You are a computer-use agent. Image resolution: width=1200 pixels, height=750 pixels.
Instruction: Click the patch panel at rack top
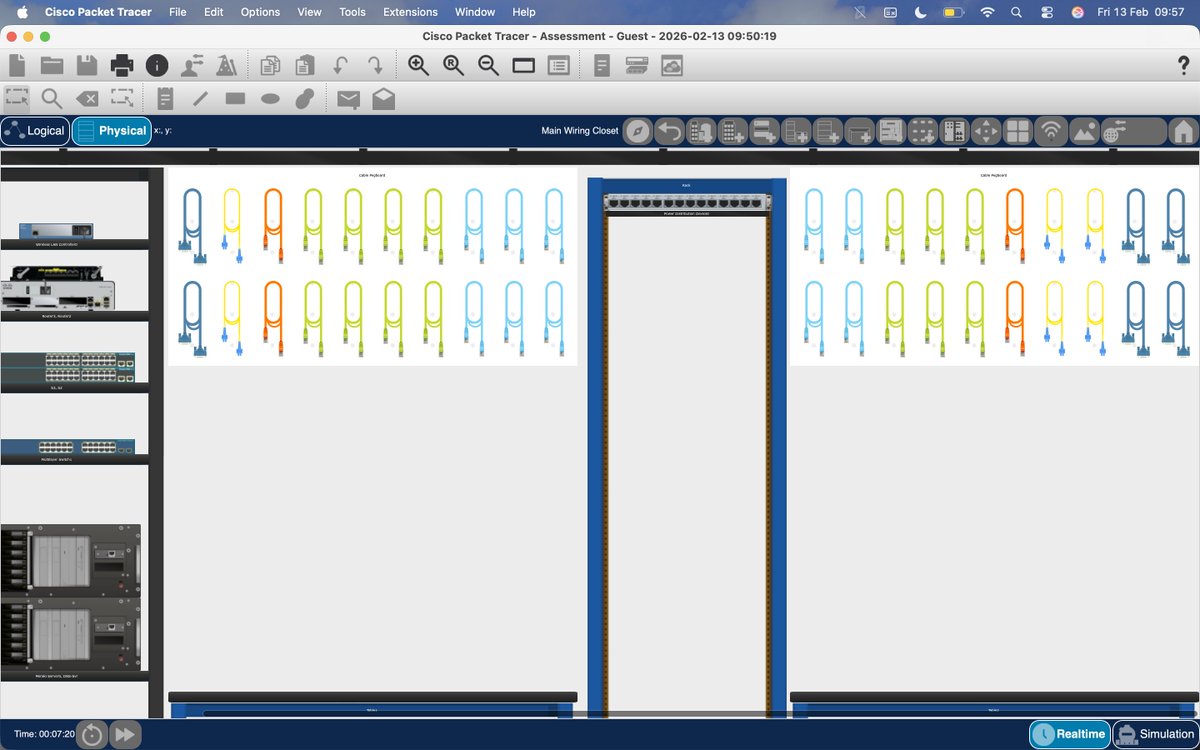click(x=687, y=201)
